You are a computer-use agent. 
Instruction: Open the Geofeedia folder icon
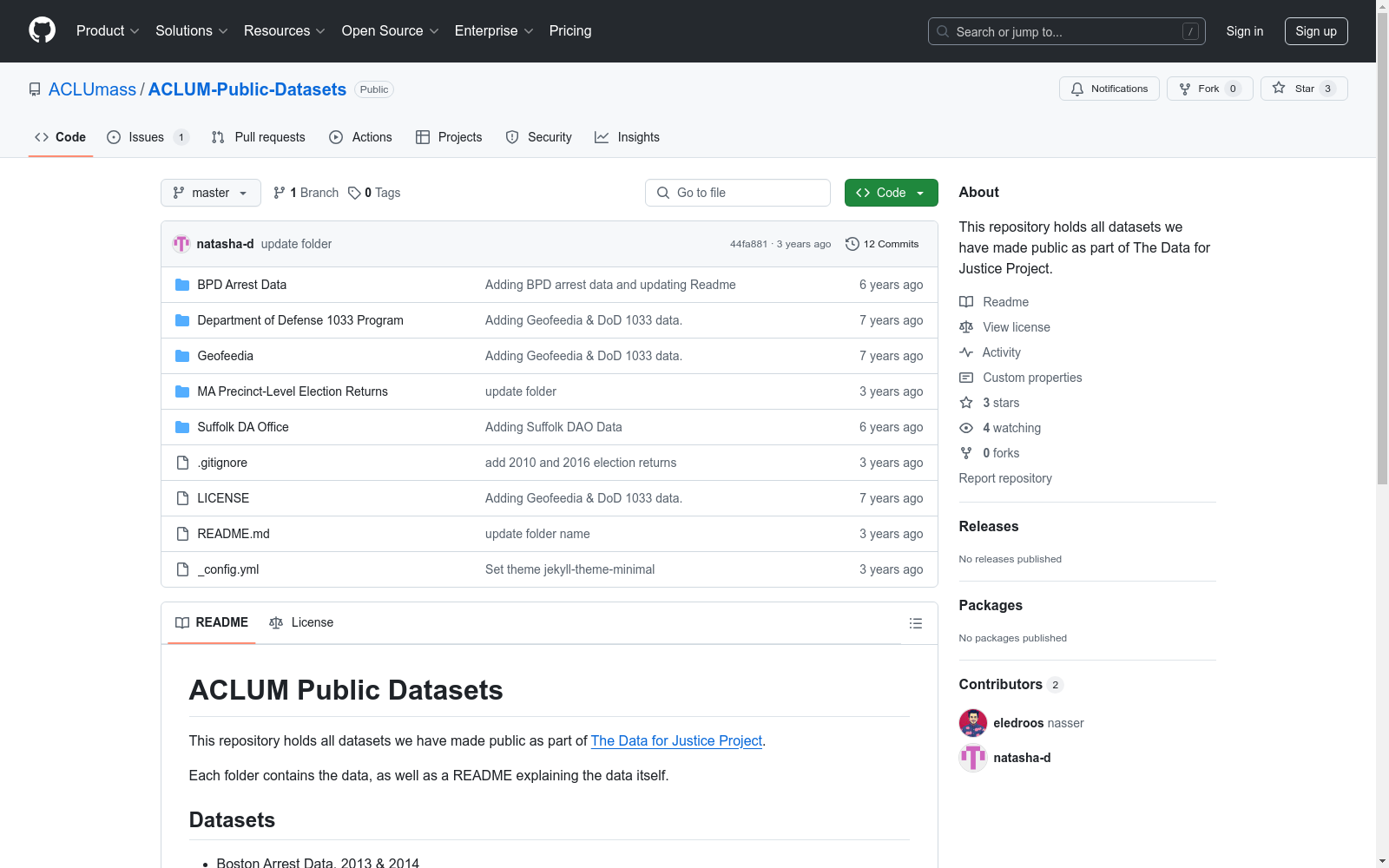pyautogui.click(x=182, y=356)
